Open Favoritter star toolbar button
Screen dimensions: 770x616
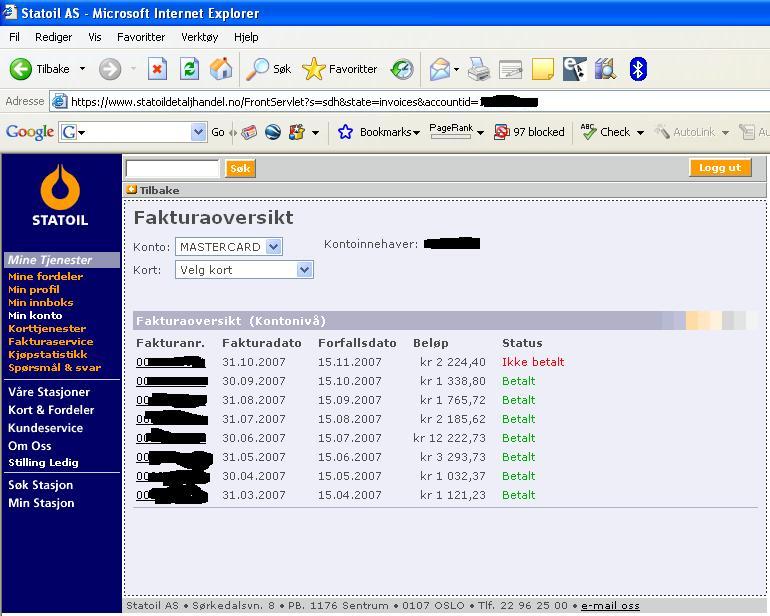tap(340, 69)
